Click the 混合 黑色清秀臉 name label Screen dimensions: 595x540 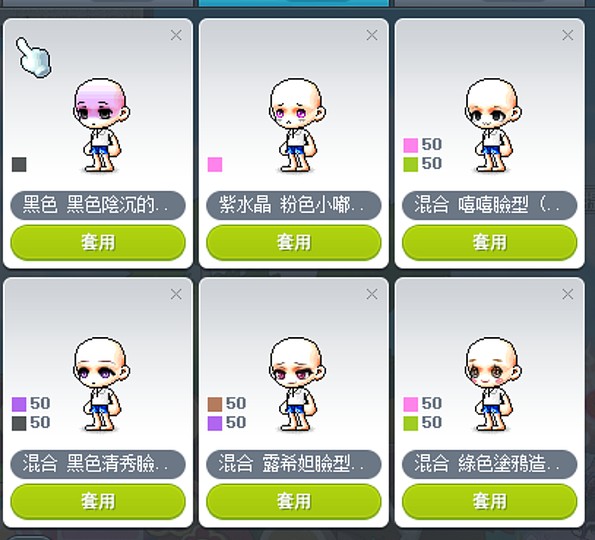click(98, 464)
